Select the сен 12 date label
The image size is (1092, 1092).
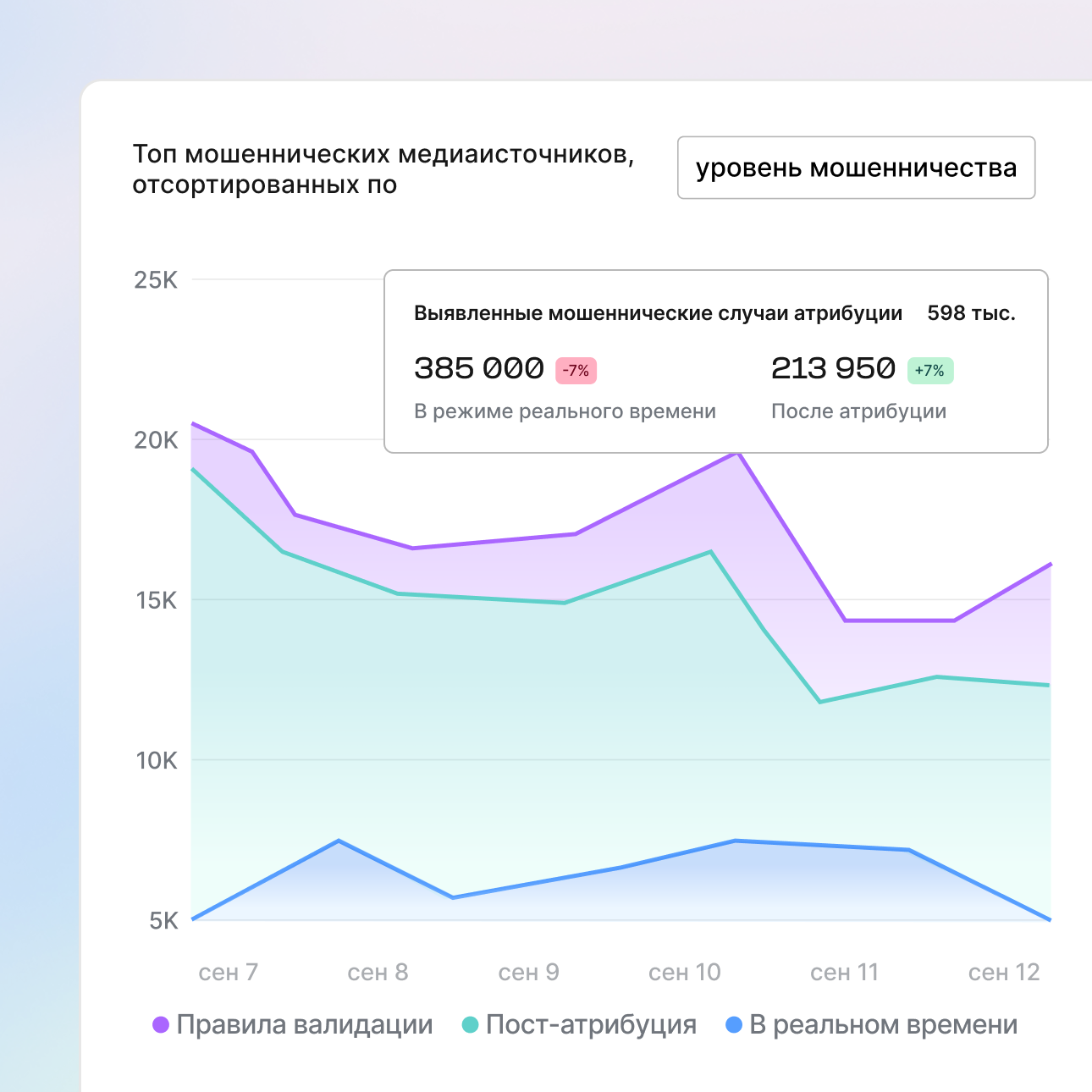(1003, 973)
